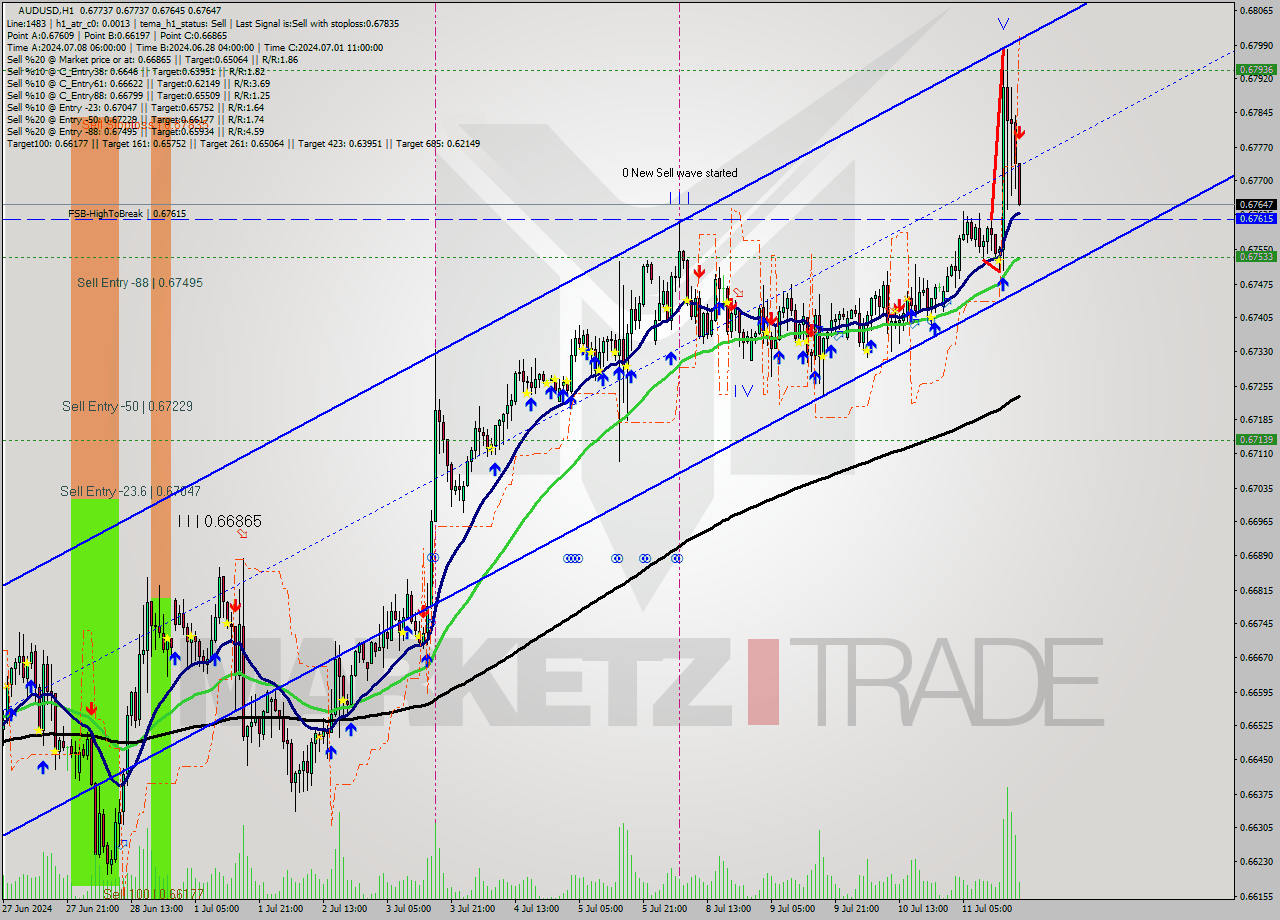Click the 0.66815 price axis value
Viewport: 1280px width, 920px height.
pyautogui.click(x=1256, y=590)
